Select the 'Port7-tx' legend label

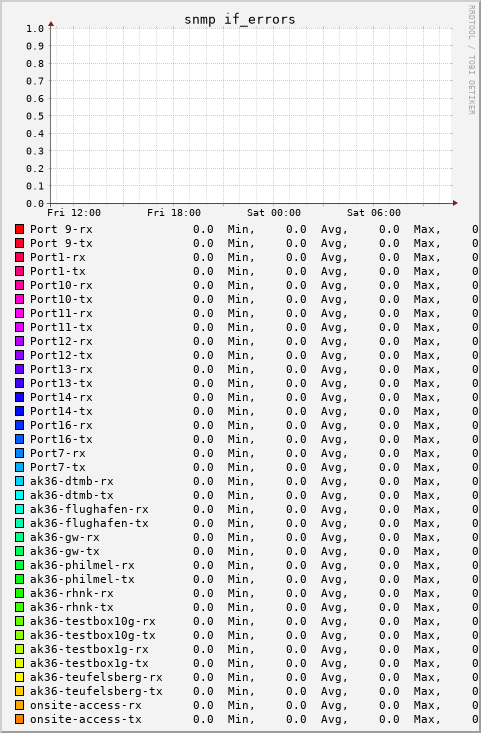[58, 467]
